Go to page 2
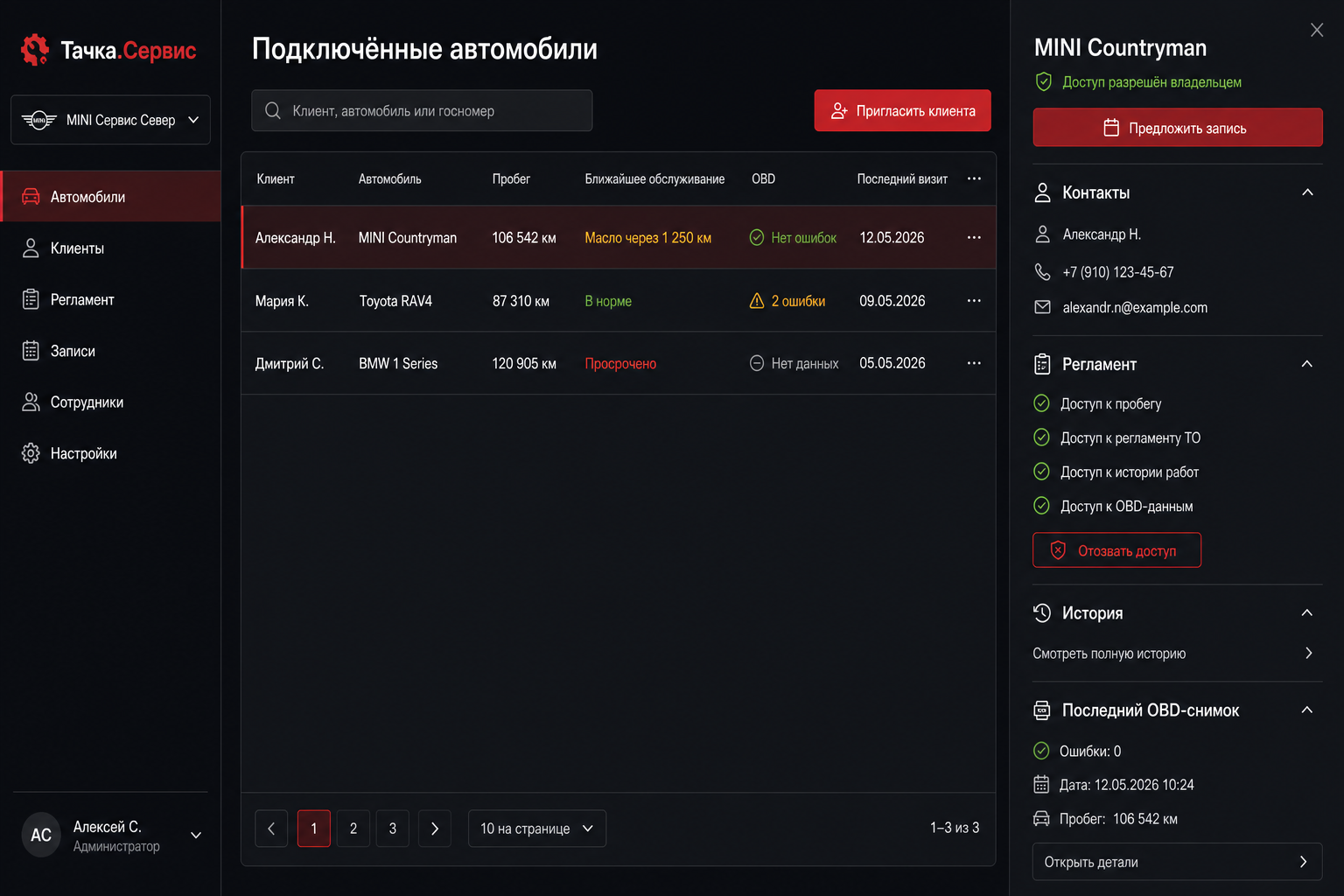Screen dimensions: 1344x896 click(353, 829)
